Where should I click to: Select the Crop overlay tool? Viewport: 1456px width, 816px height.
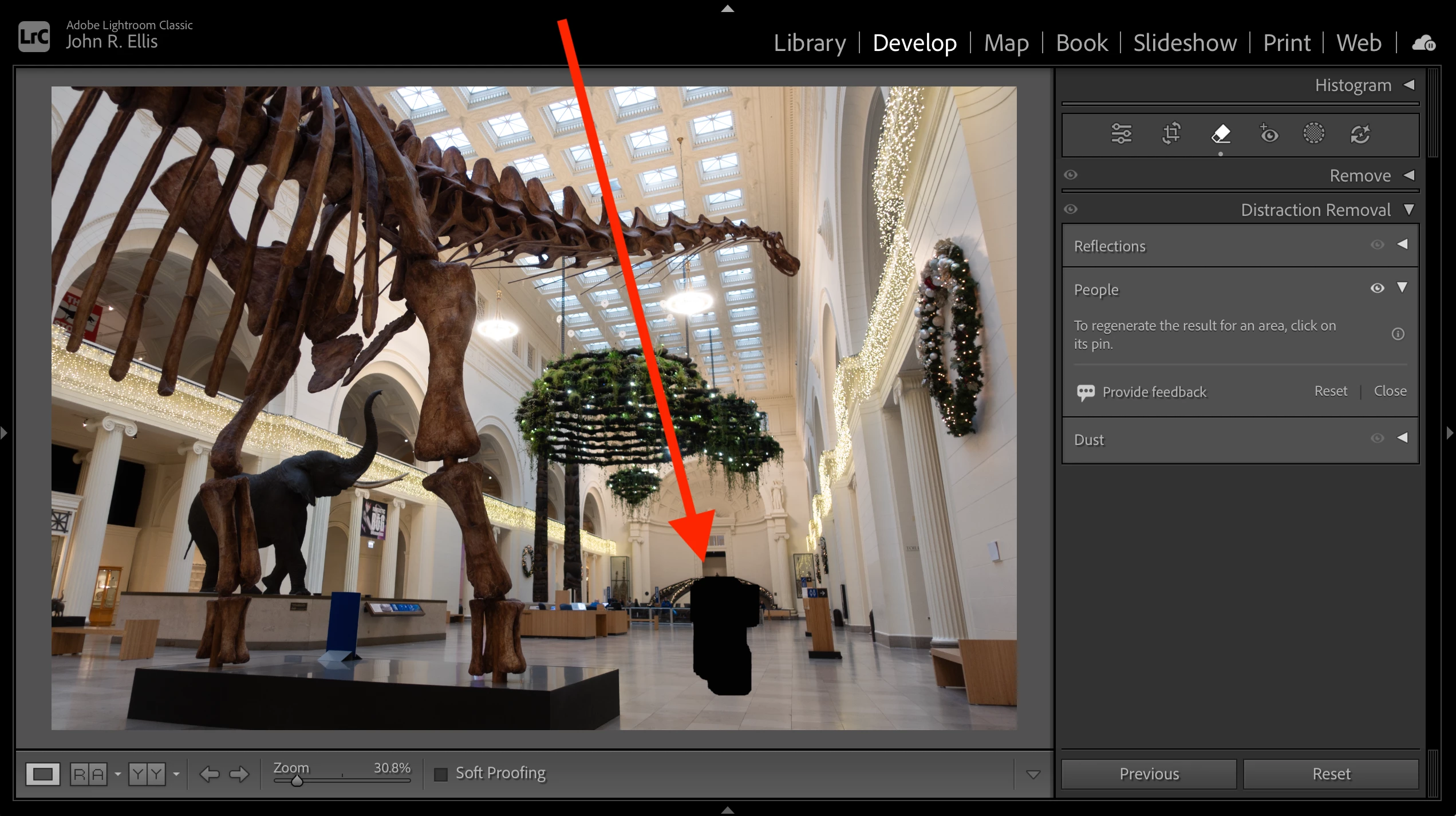pyautogui.click(x=1171, y=134)
